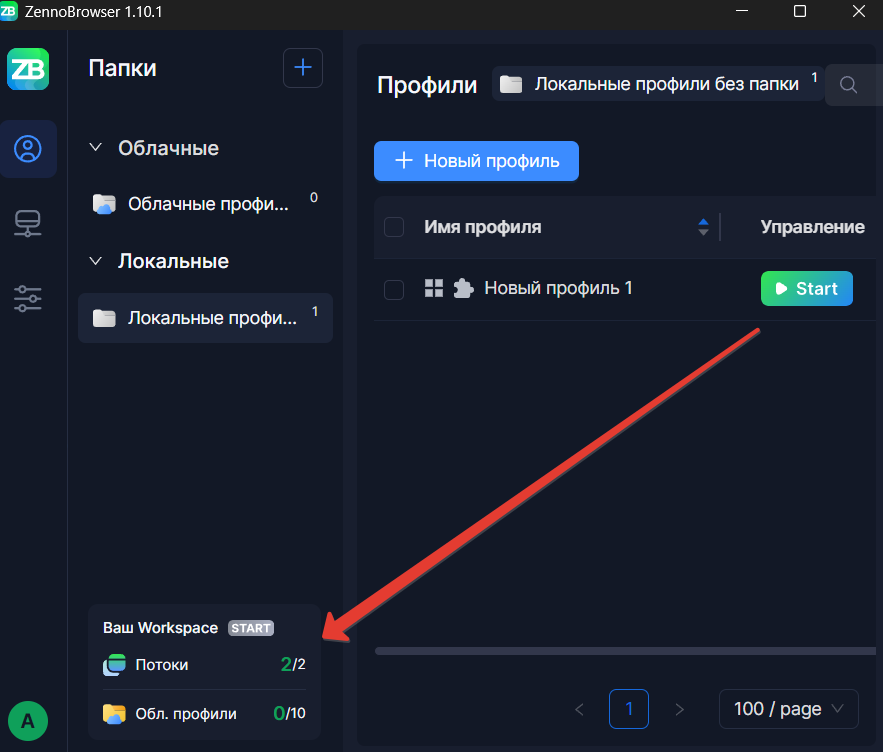
Task: Go to page 1 in pagination
Action: tap(628, 709)
